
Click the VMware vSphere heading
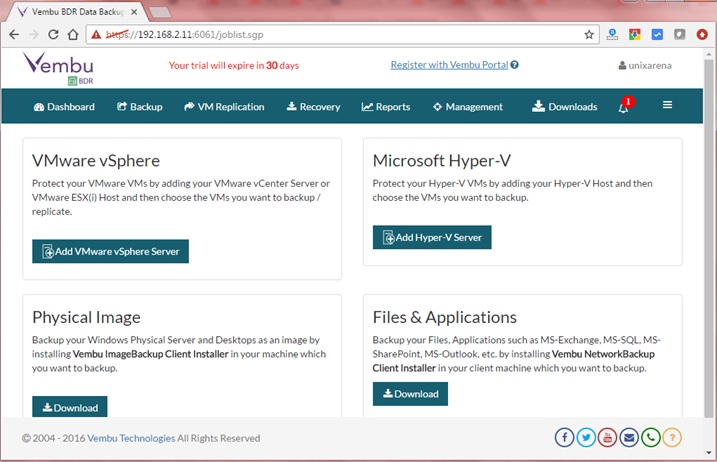pyautogui.click(x=96, y=161)
